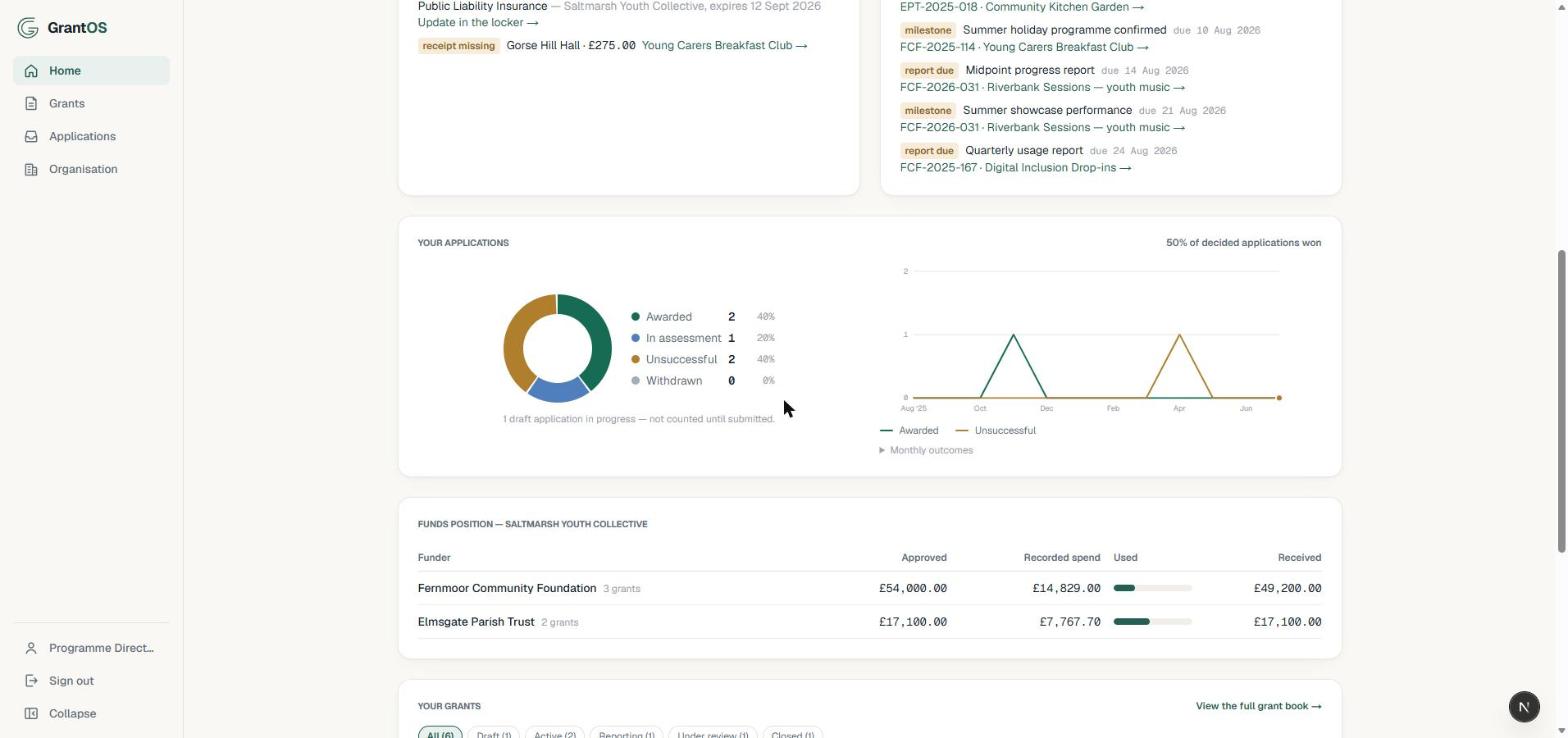Screen dimensions: 1568x738
Task: Go to the Home menu item
Action: (x=92, y=71)
